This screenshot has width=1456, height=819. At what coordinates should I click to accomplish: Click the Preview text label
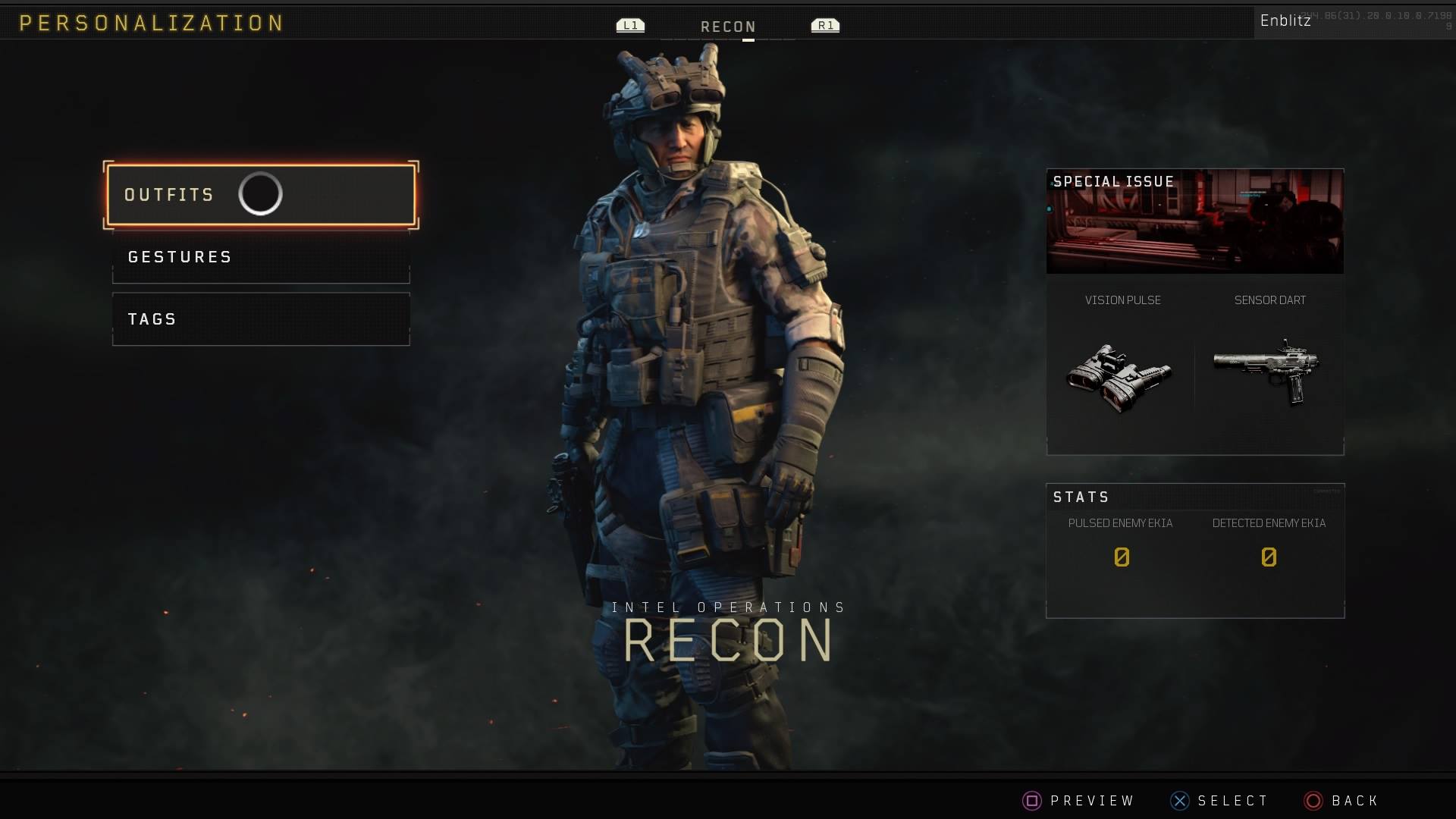tap(1092, 801)
